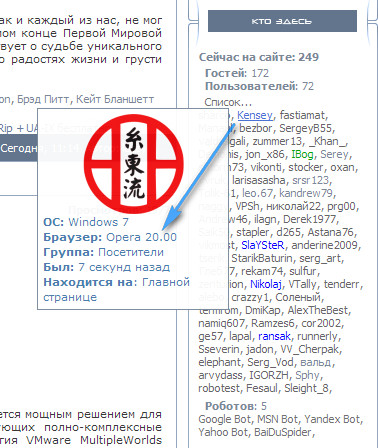The image size is (378, 448).
Task: Open VTally user profile
Action: tap(302, 284)
